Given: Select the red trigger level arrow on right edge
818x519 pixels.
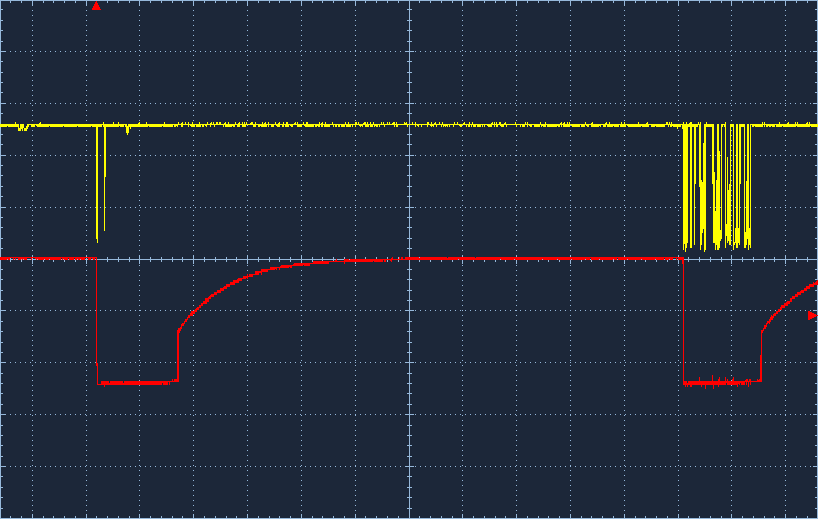Looking at the screenshot, I should 812,316.
